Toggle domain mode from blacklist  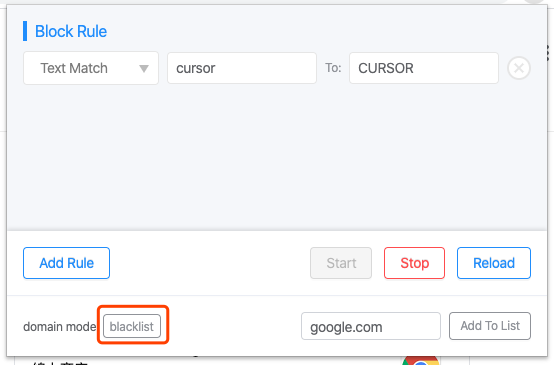132,326
